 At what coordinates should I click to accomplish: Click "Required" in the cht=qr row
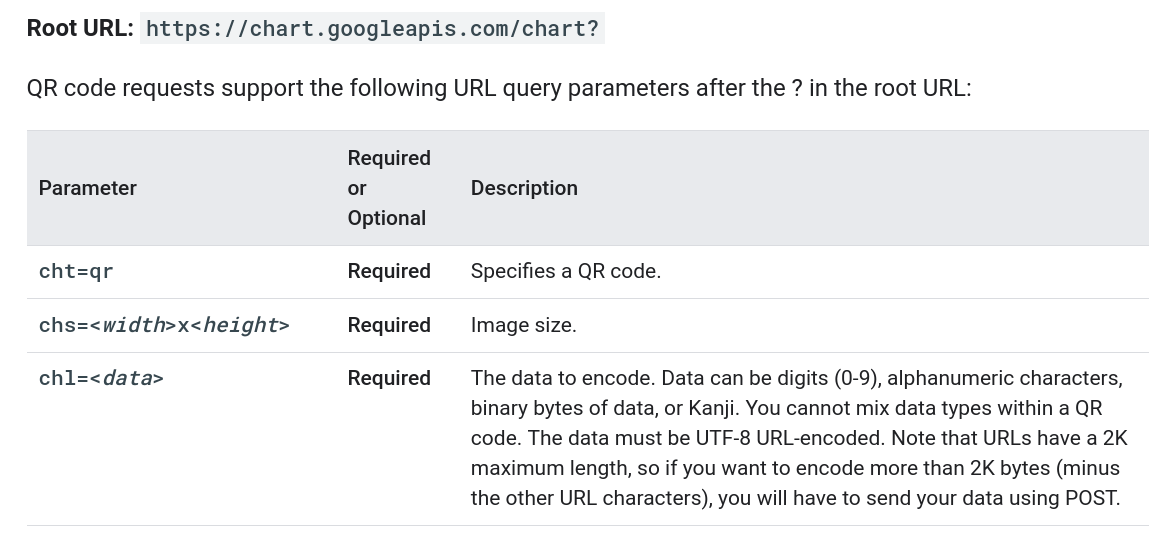(389, 271)
